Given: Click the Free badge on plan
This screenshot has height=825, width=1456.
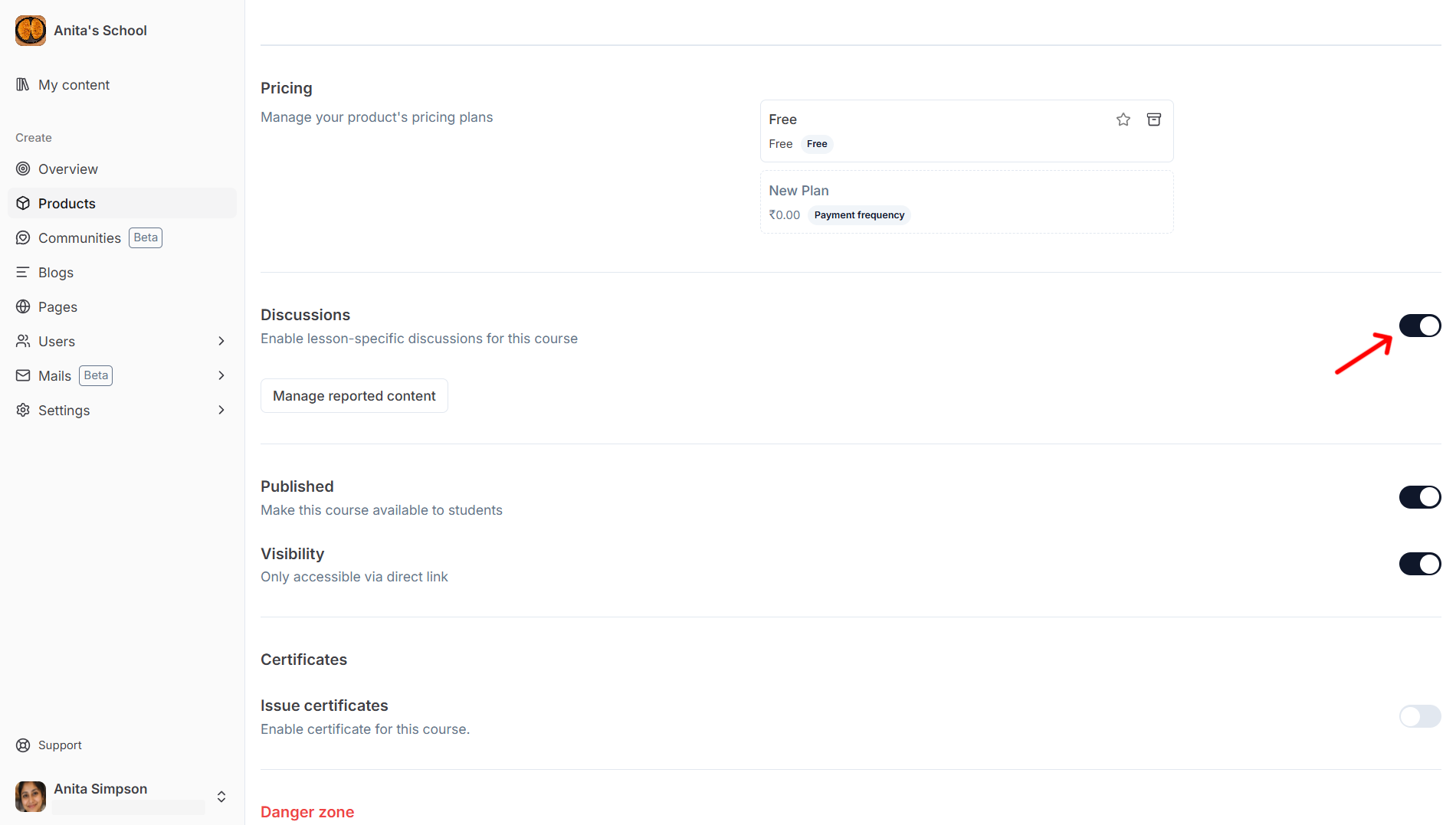Looking at the screenshot, I should [x=817, y=144].
